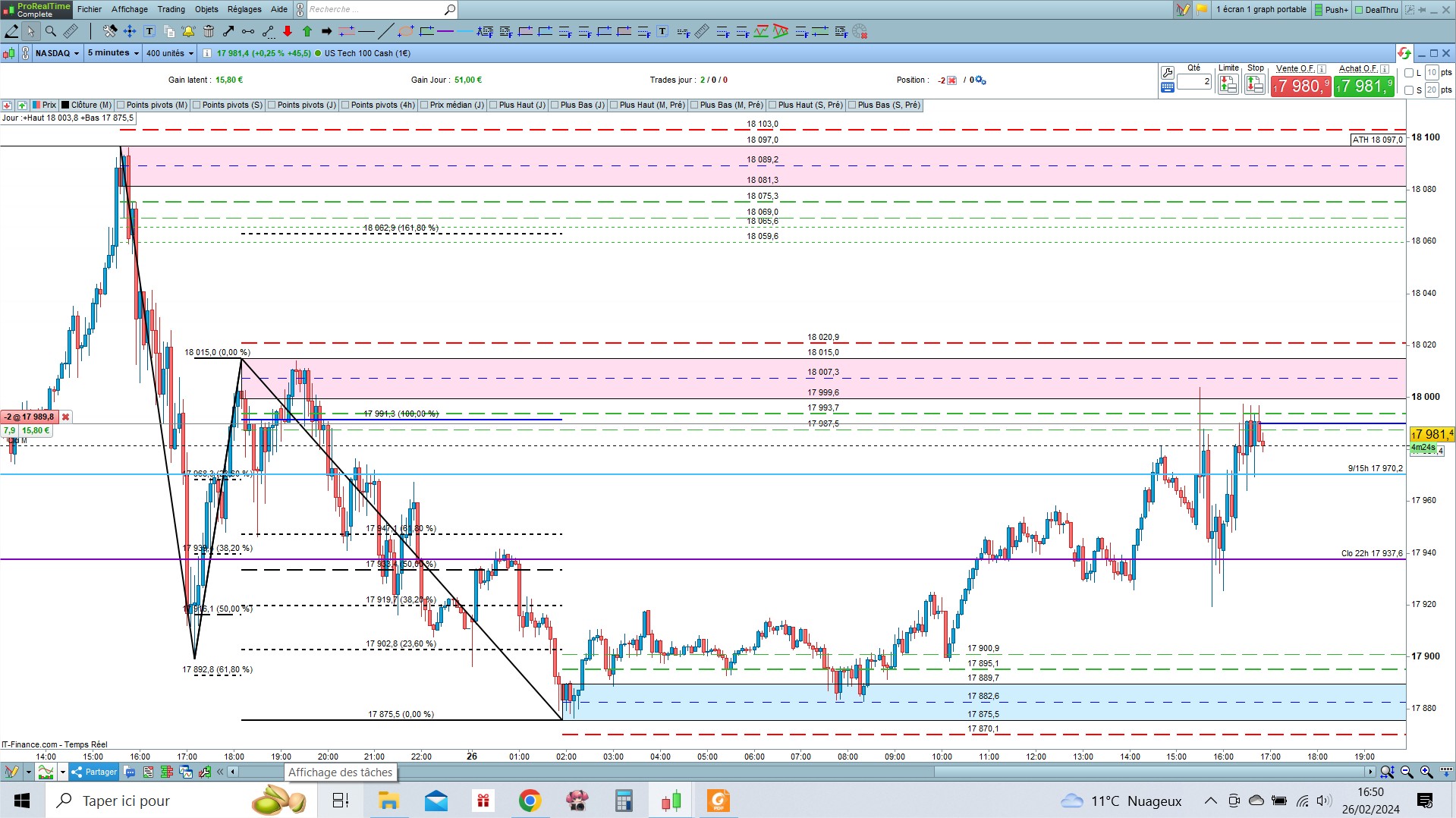Click the trash can delete-objects icon
Viewport: 1456px width, 818px height.
(x=209, y=31)
